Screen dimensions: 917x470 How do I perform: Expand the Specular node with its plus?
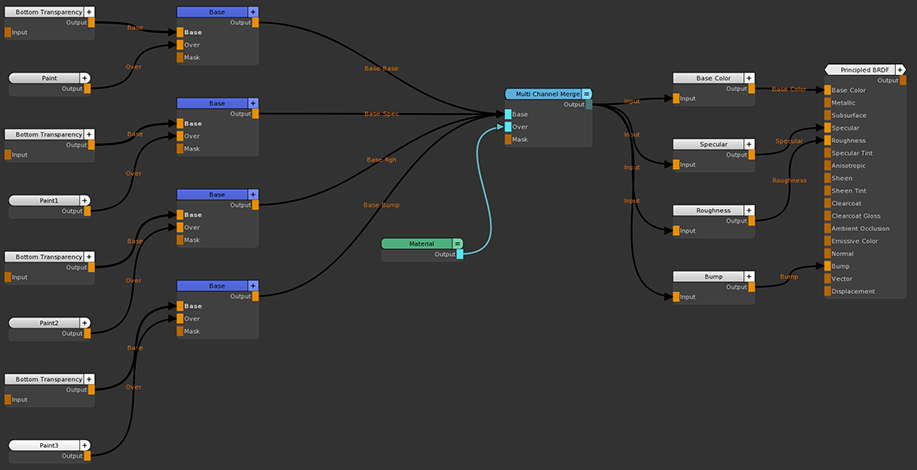(748, 144)
